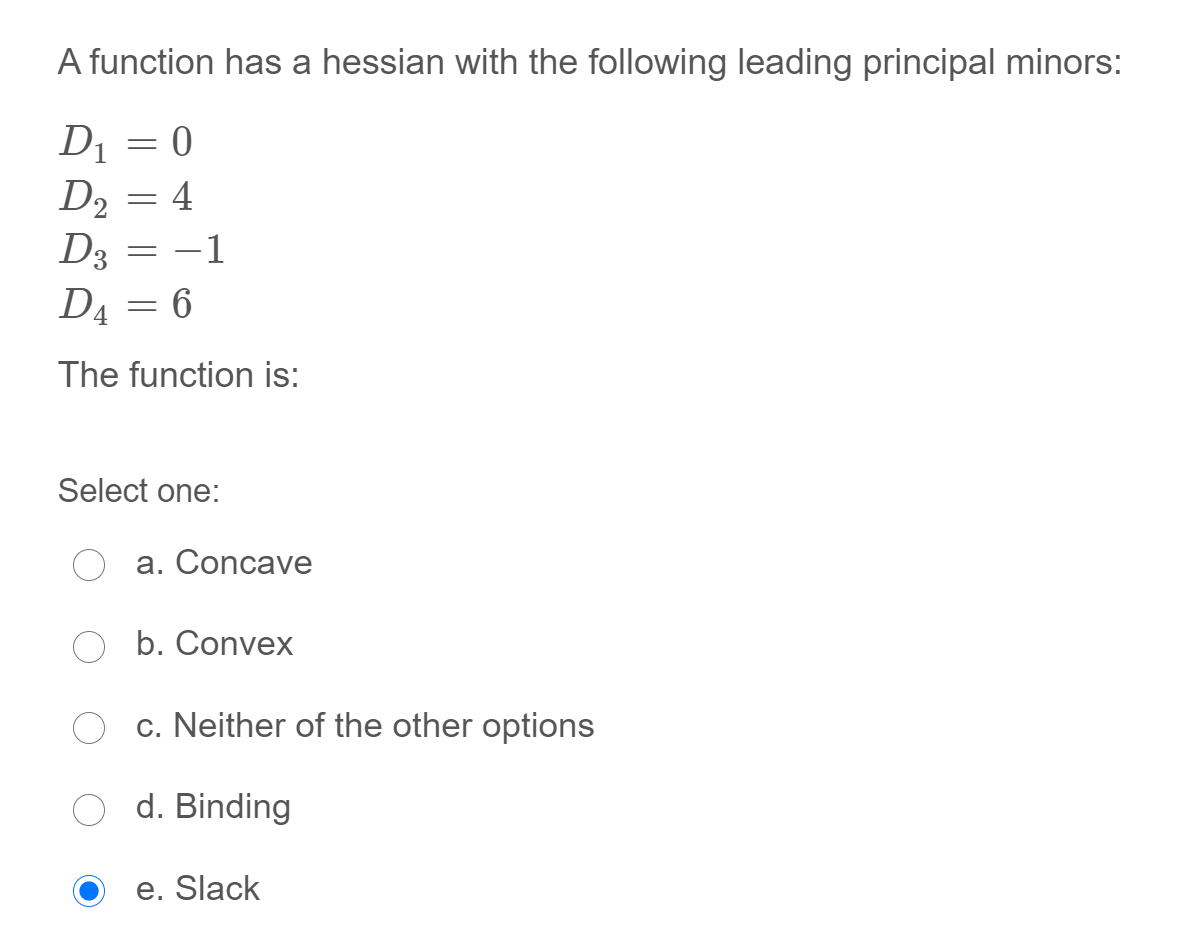Click the phrase "The function is:"
1188x946 pixels.
[176, 375]
